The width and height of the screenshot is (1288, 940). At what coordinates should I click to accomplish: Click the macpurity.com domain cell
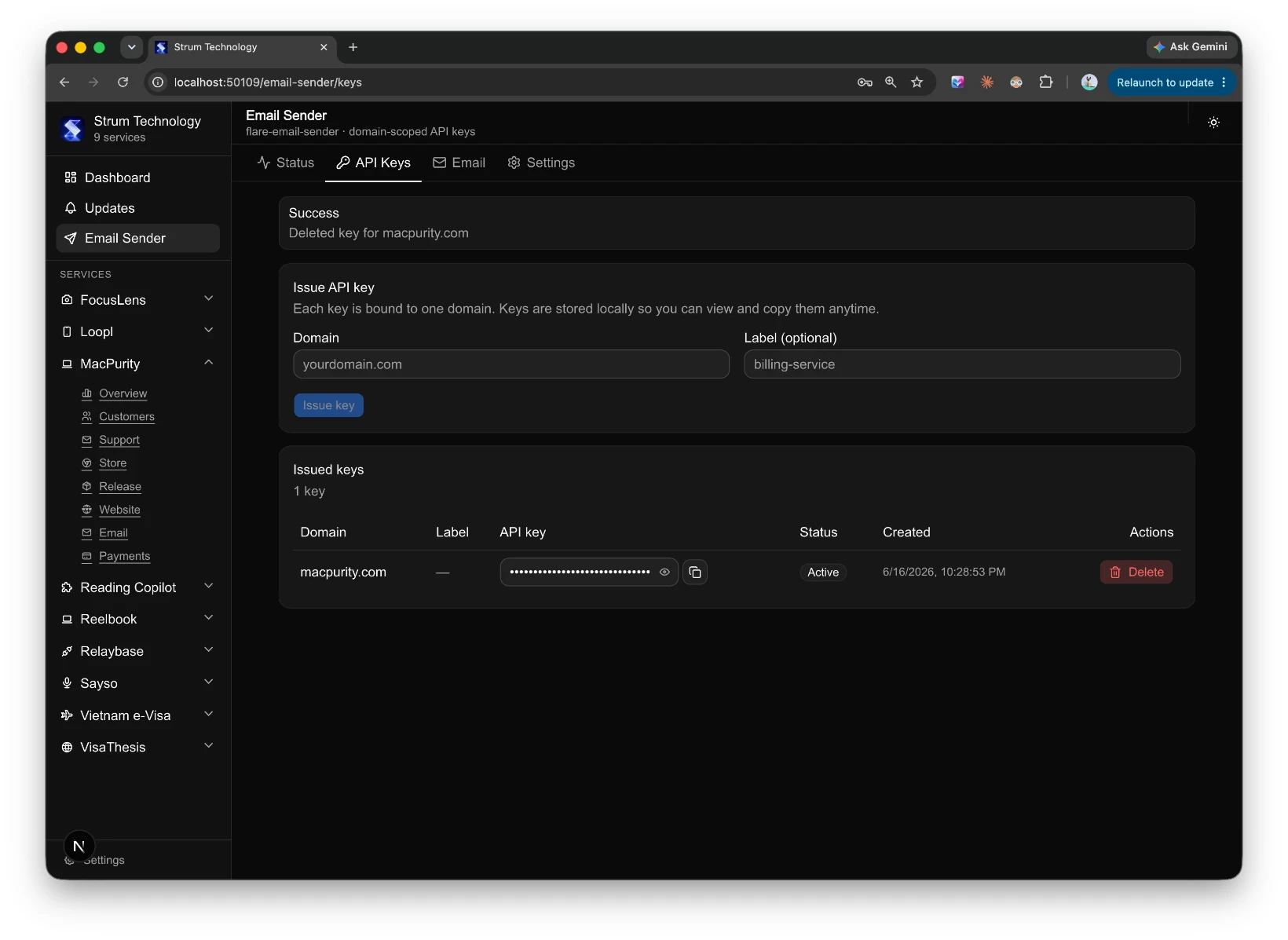click(x=343, y=572)
